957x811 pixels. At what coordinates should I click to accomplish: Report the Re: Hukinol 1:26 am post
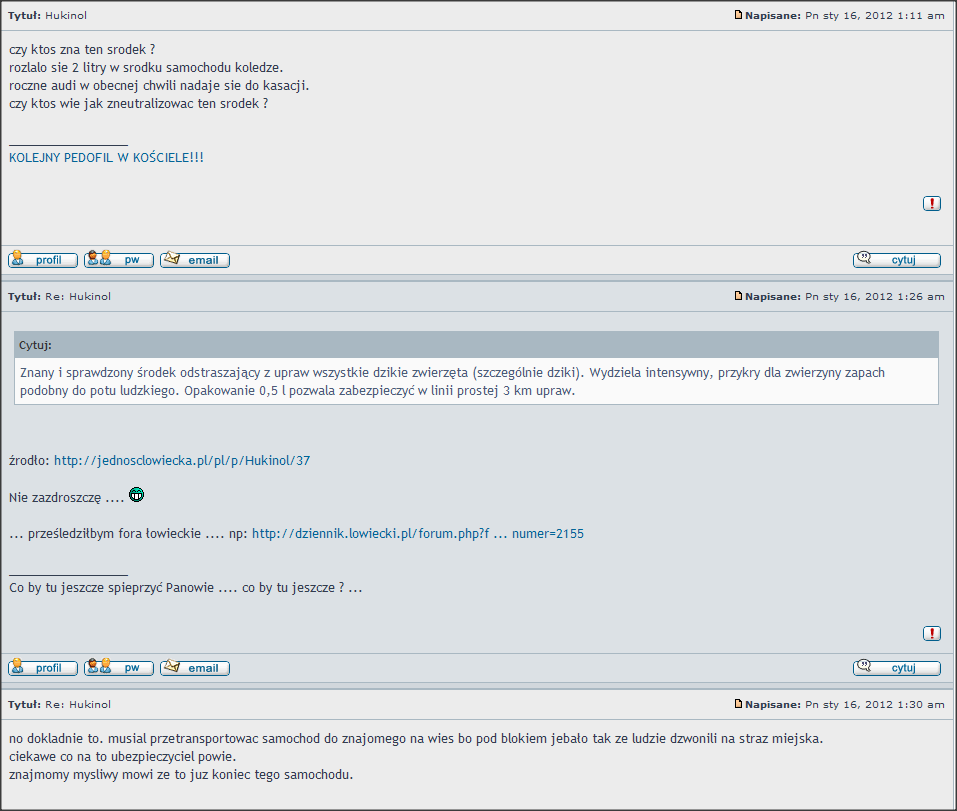click(x=931, y=633)
